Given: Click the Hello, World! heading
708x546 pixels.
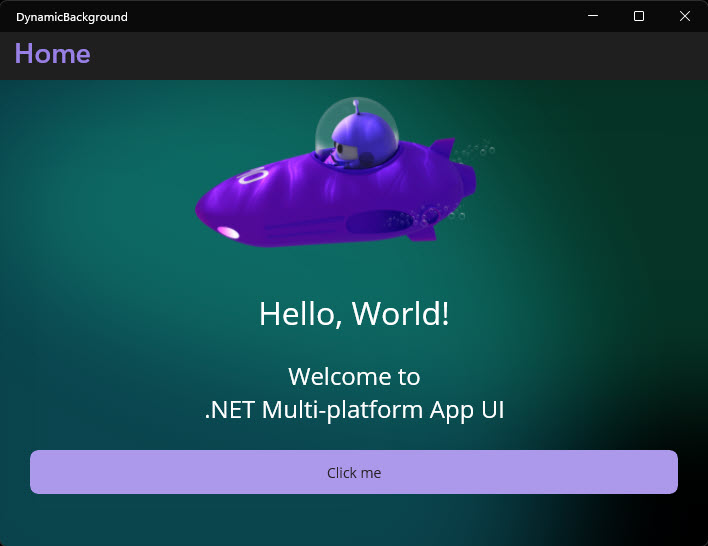Looking at the screenshot, I should 354,313.
